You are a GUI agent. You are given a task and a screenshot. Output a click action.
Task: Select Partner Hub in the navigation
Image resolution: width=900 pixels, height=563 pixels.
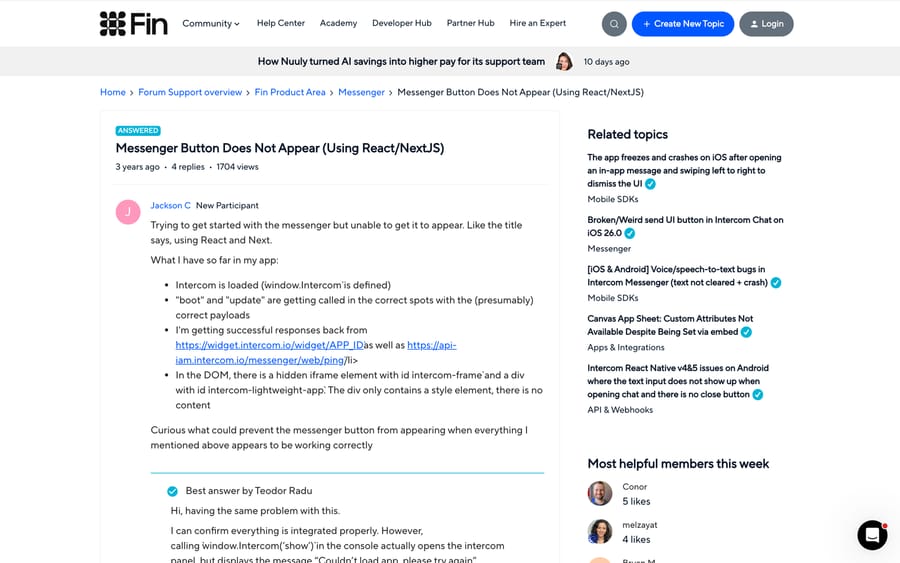(471, 23)
